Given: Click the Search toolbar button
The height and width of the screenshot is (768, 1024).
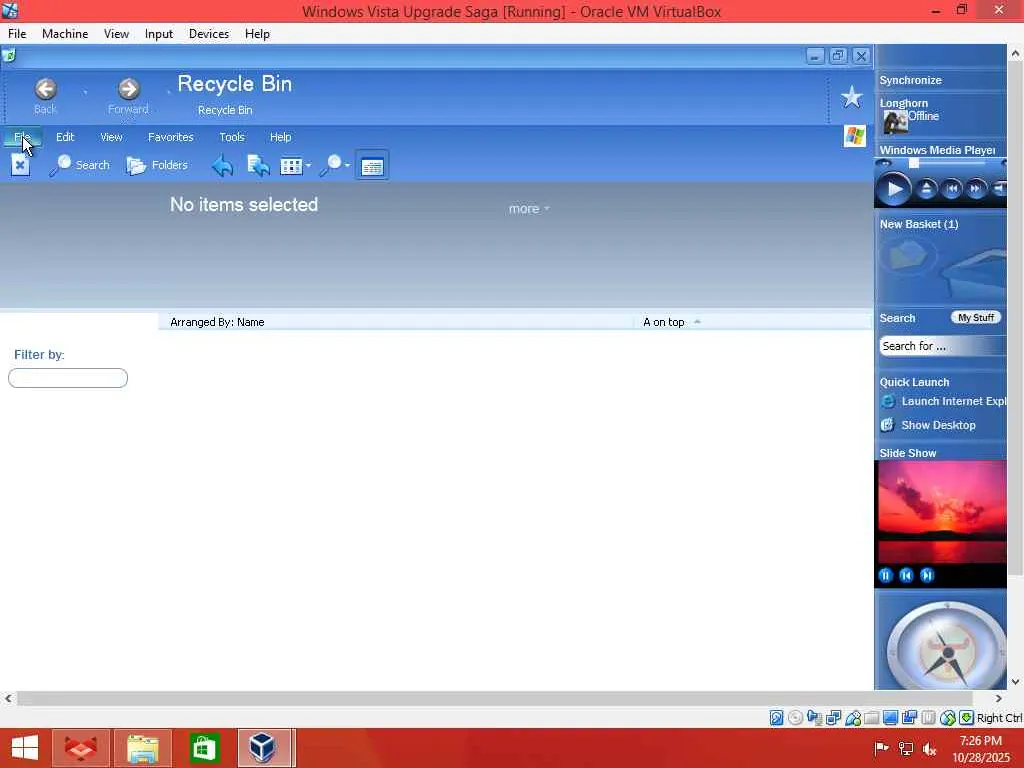Looking at the screenshot, I should (x=80, y=165).
